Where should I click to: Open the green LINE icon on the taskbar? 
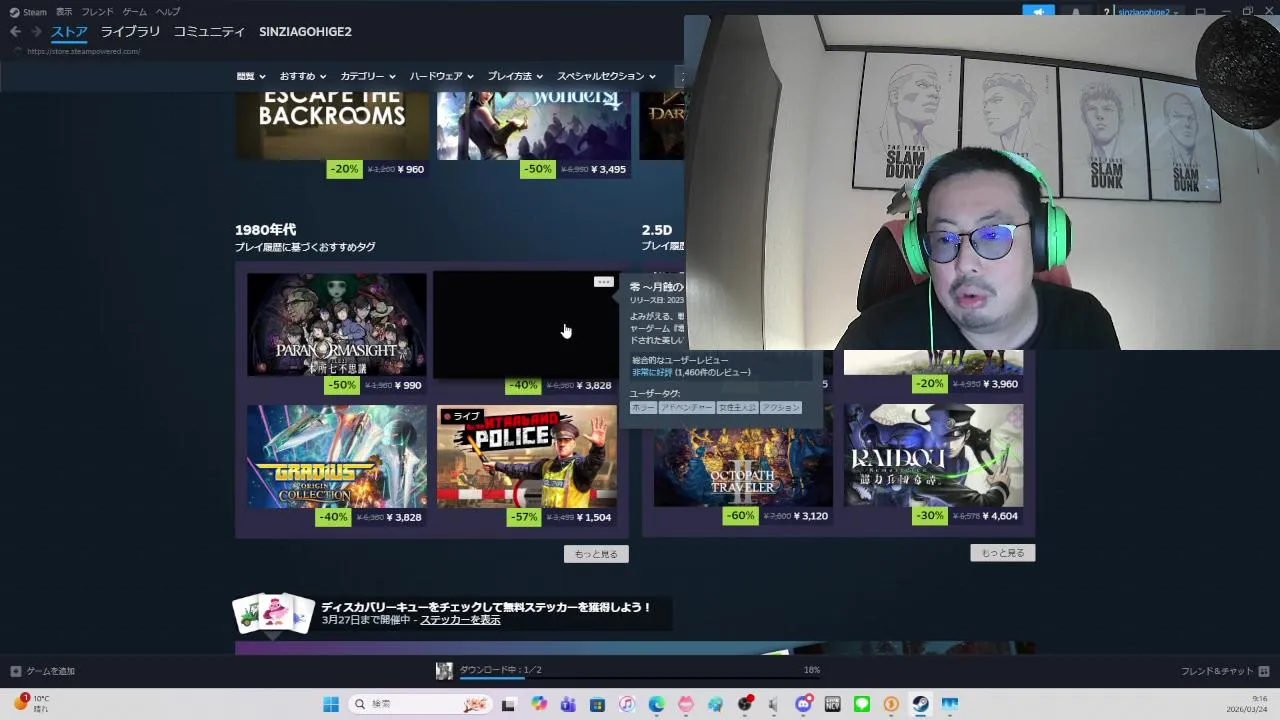862,704
